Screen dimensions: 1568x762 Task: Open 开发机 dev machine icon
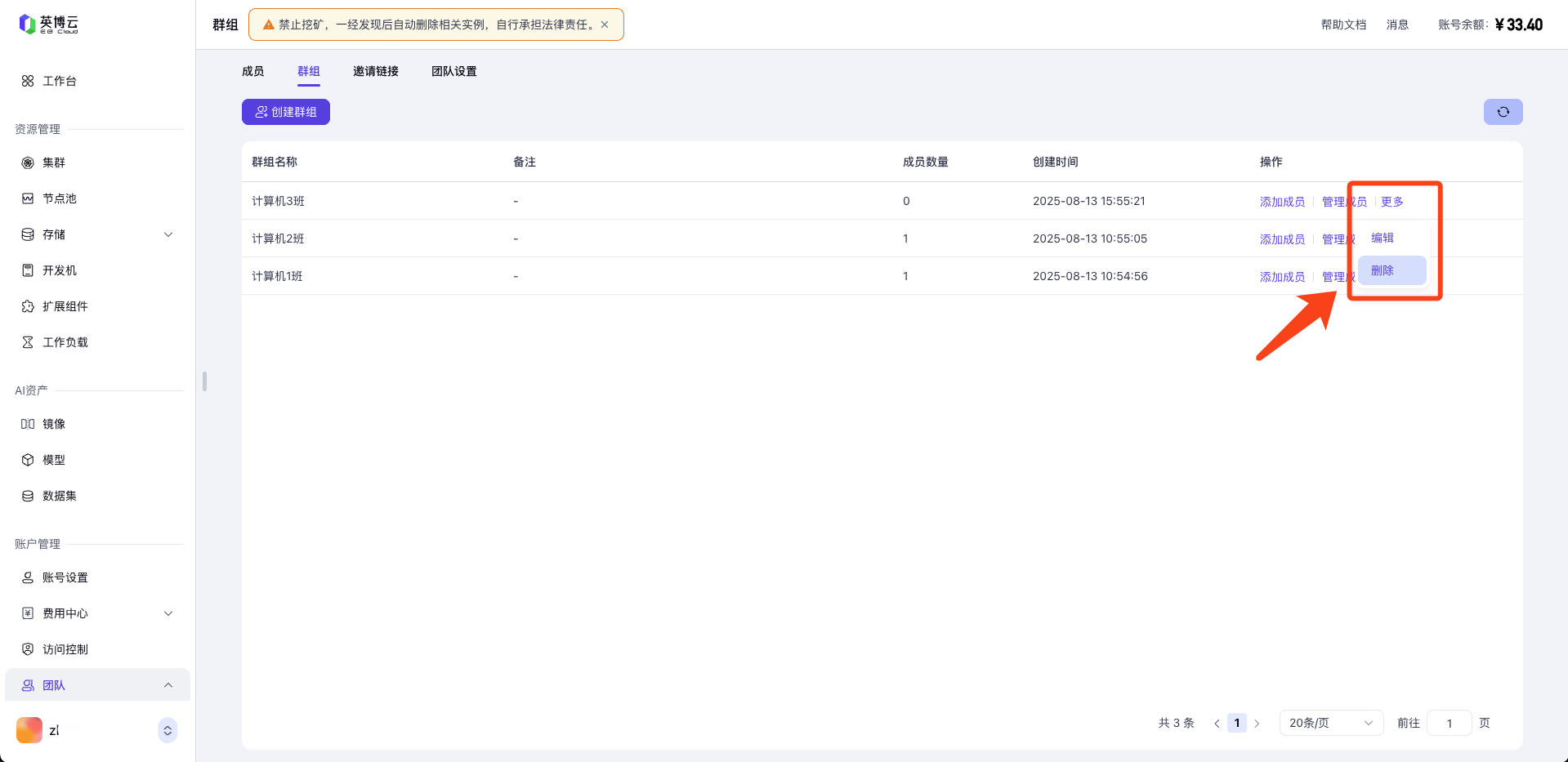28,270
